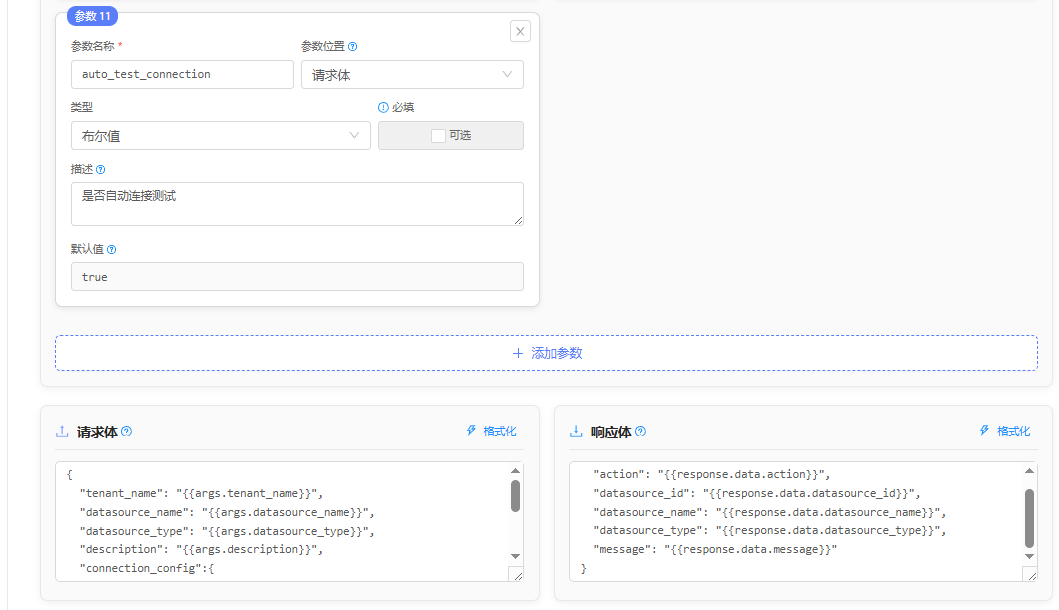Viewport: 1059px width, 610px height.
Task: Click help icon next to 参数位置
Action: tap(352, 46)
